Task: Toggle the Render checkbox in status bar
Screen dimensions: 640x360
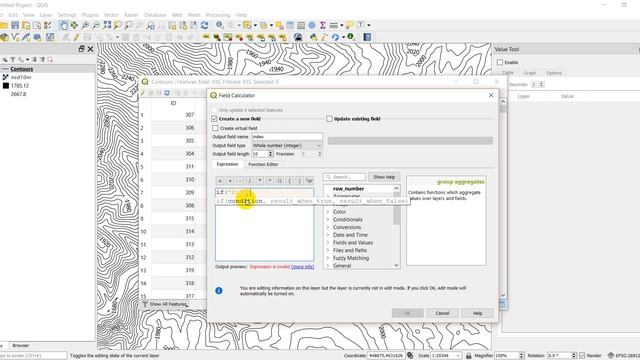Action: (x=582, y=356)
